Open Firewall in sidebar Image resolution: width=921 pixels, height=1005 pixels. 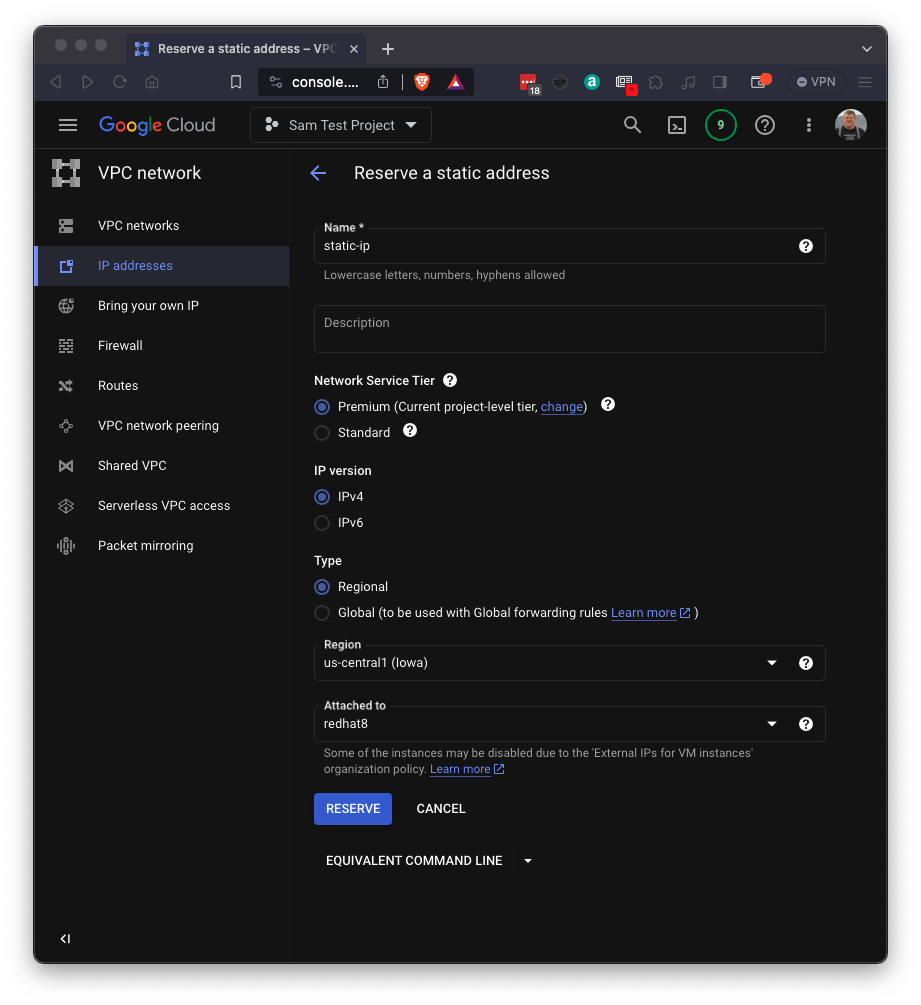[162, 345]
